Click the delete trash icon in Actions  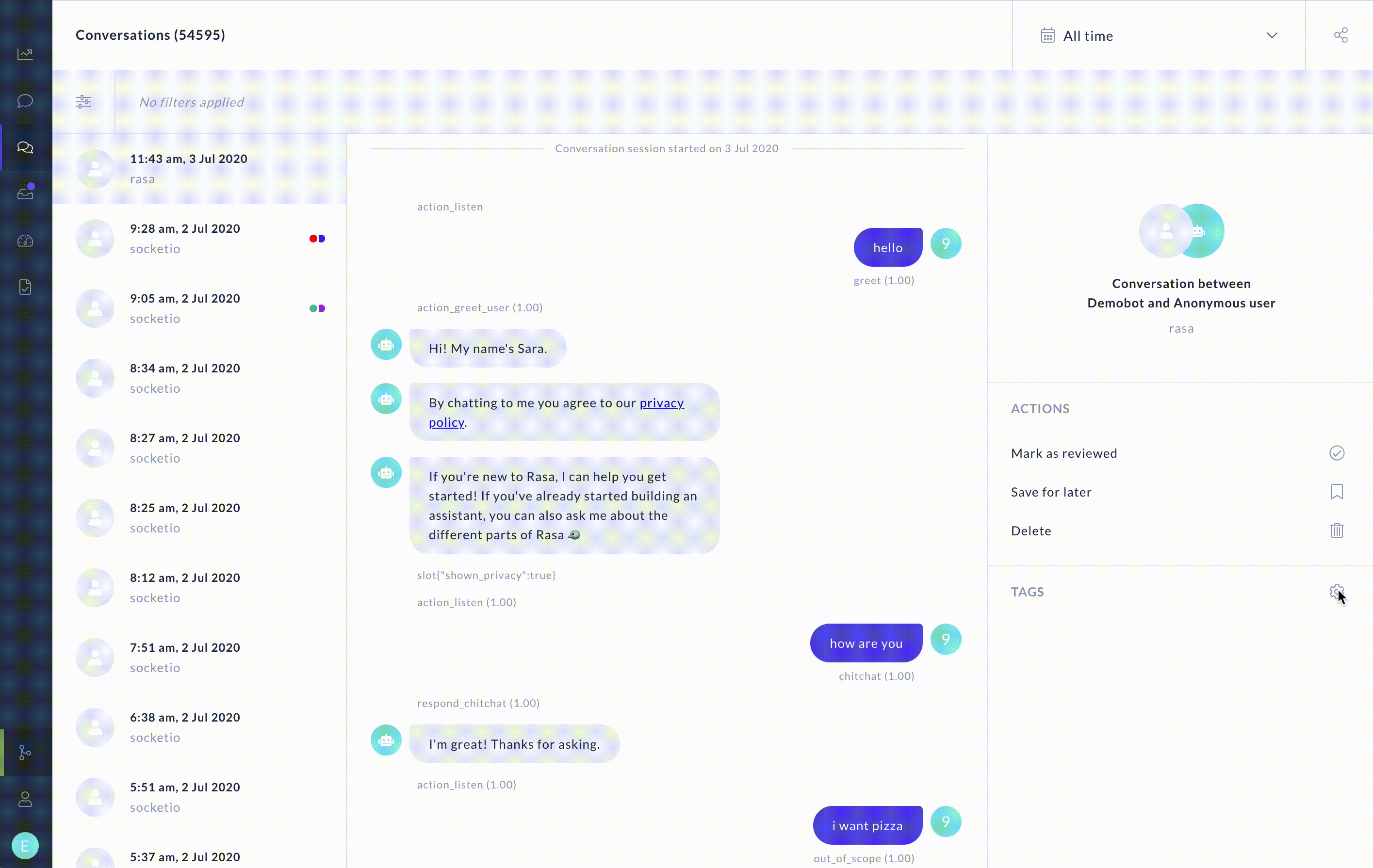pos(1337,530)
